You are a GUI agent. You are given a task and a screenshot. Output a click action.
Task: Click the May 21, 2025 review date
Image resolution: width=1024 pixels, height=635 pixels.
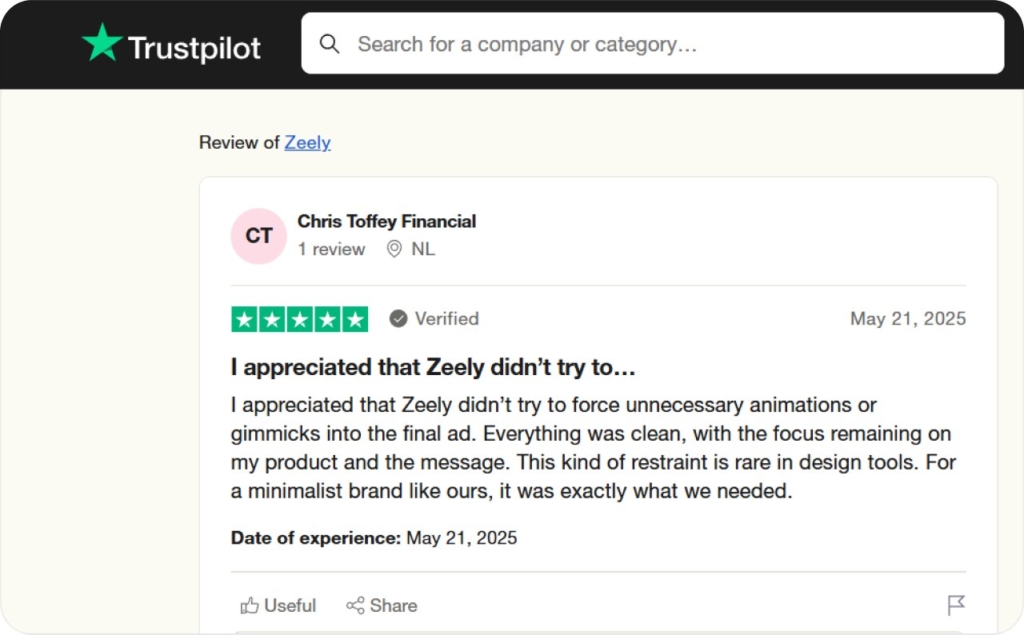[x=907, y=319]
